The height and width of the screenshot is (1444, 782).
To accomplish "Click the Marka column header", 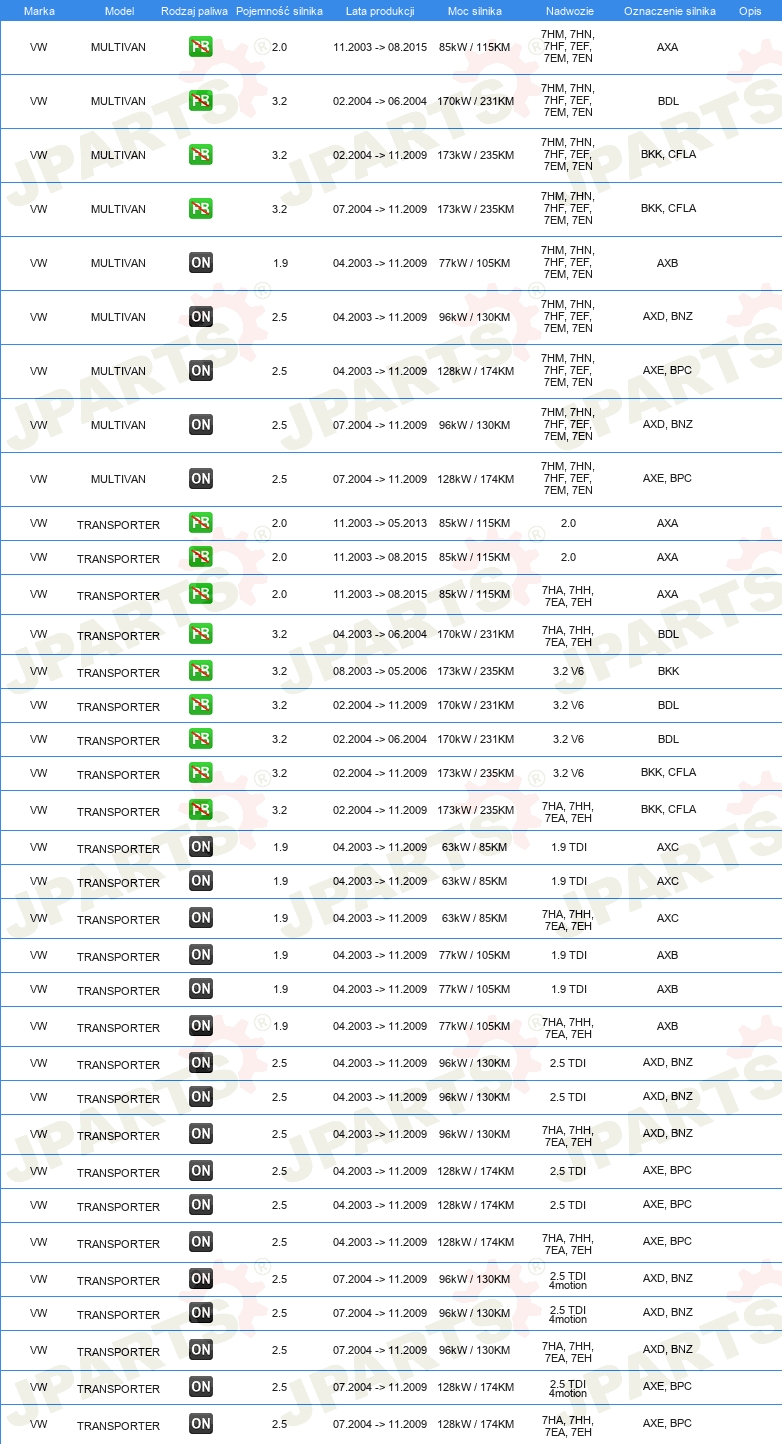I will [x=39, y=11].
